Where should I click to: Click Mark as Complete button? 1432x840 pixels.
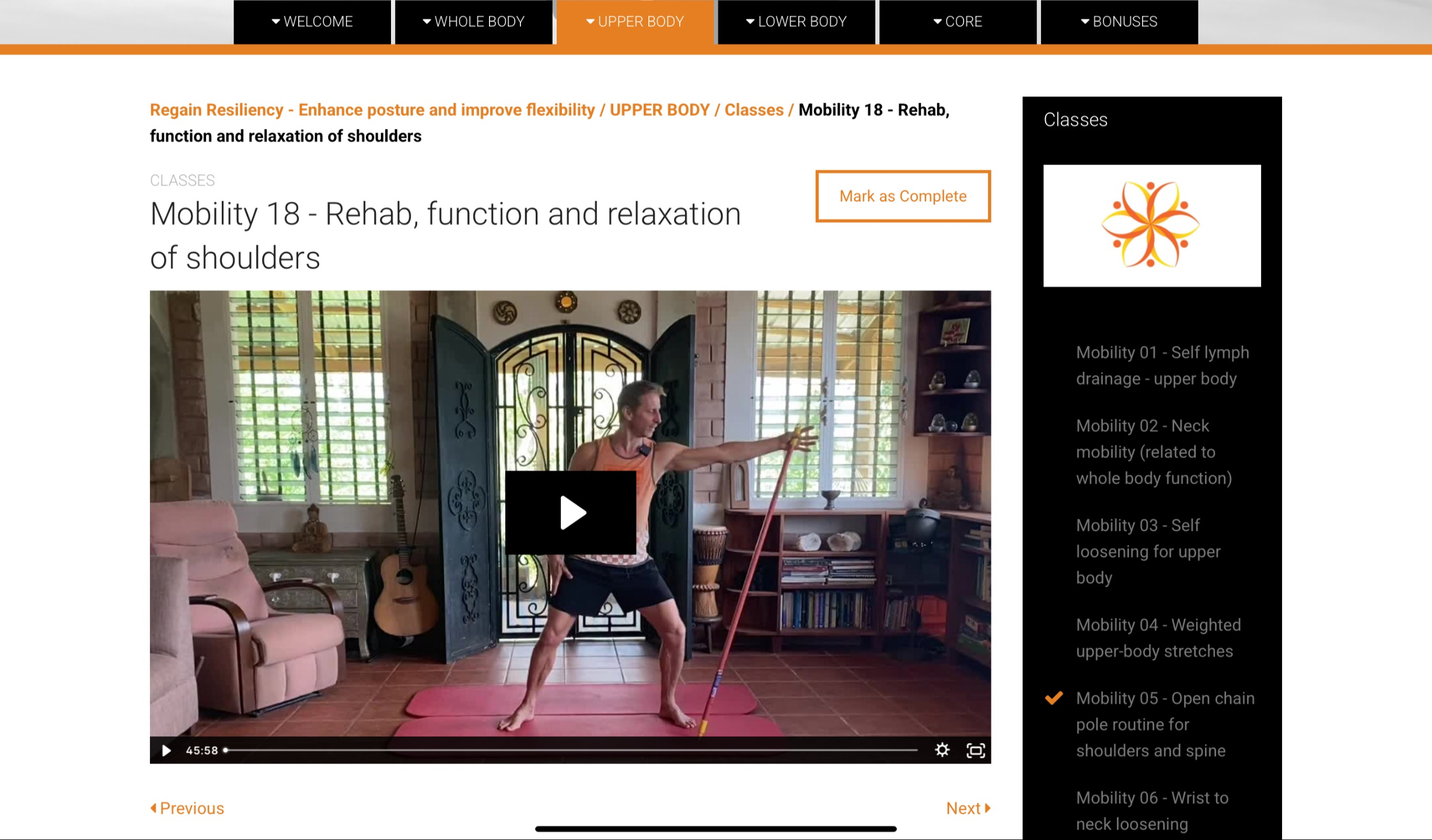coord(903,196)
